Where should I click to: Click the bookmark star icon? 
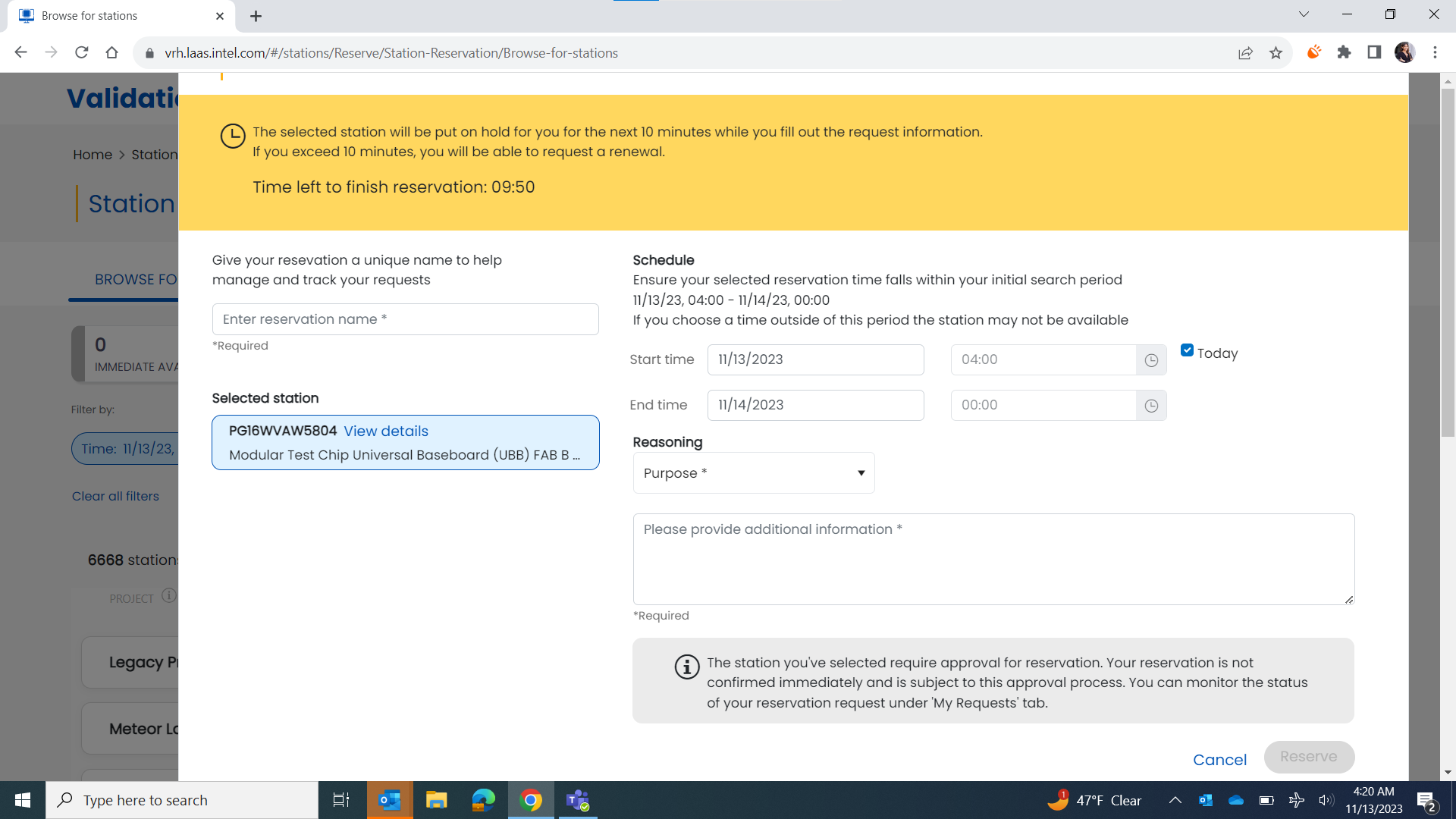[1276, 53]
